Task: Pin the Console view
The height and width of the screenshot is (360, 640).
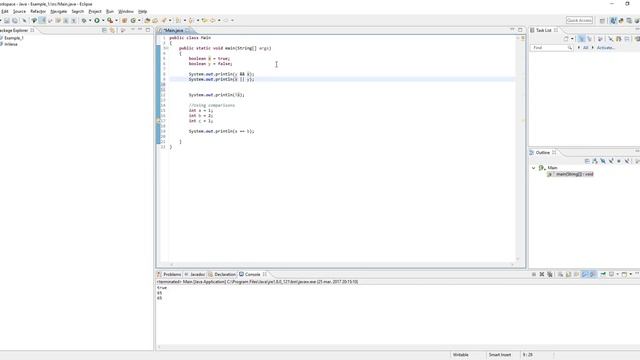Action: (603, 274)
